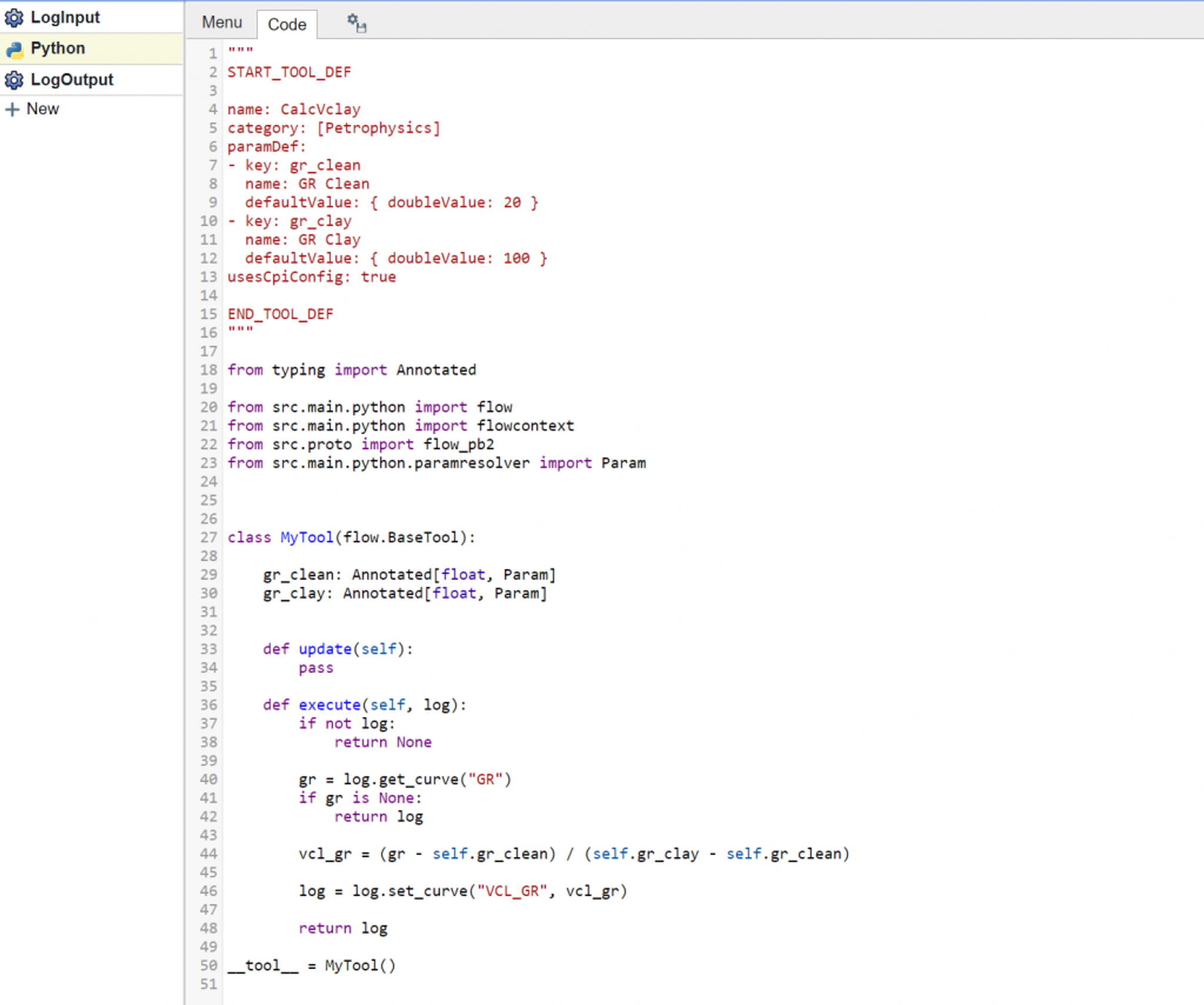Click line number 44 in the gutter
The image size is (1204, 1005).
(x=209, y=854)
